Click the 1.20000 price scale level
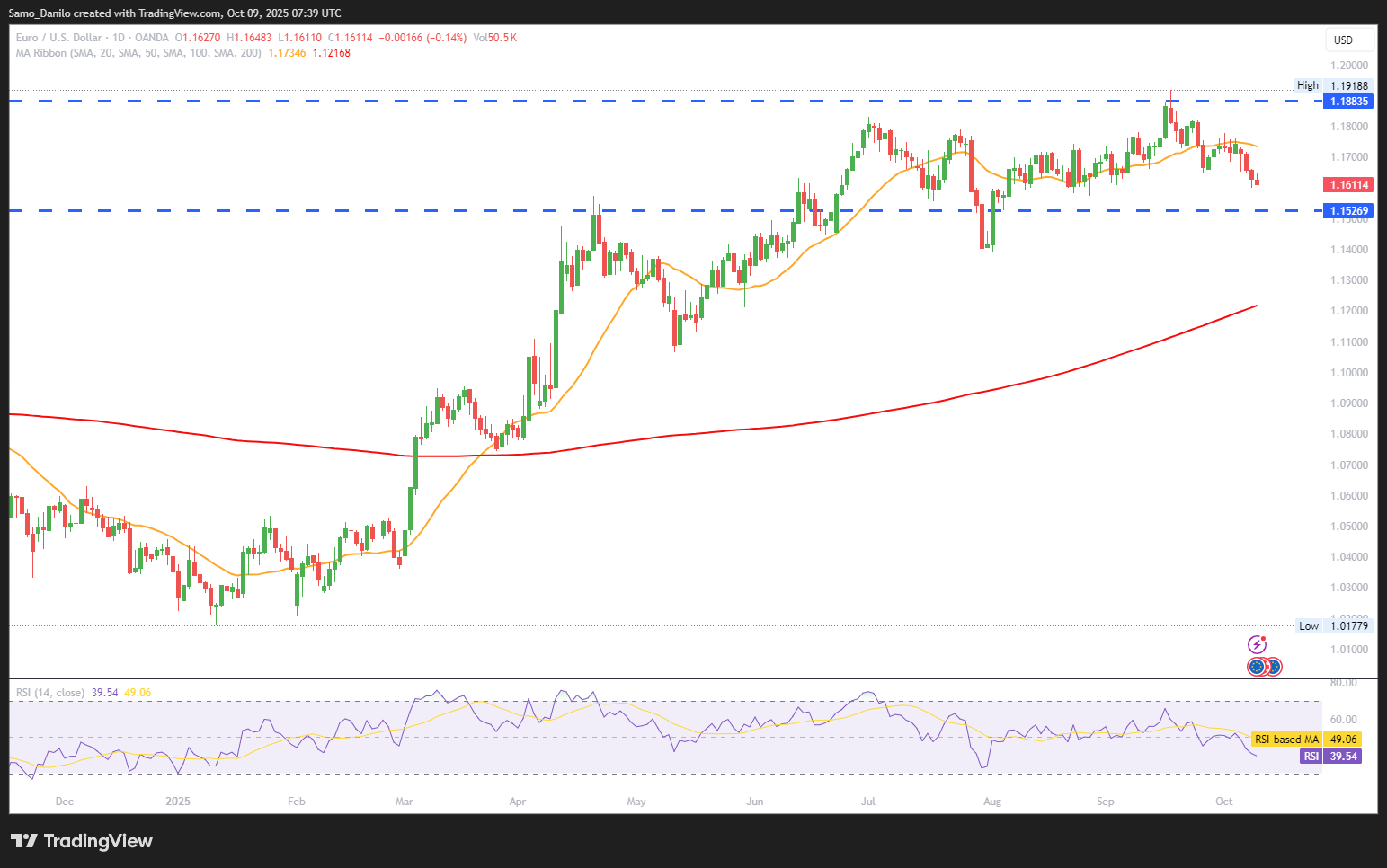 pyautogui.click(x=1349, y=66)
